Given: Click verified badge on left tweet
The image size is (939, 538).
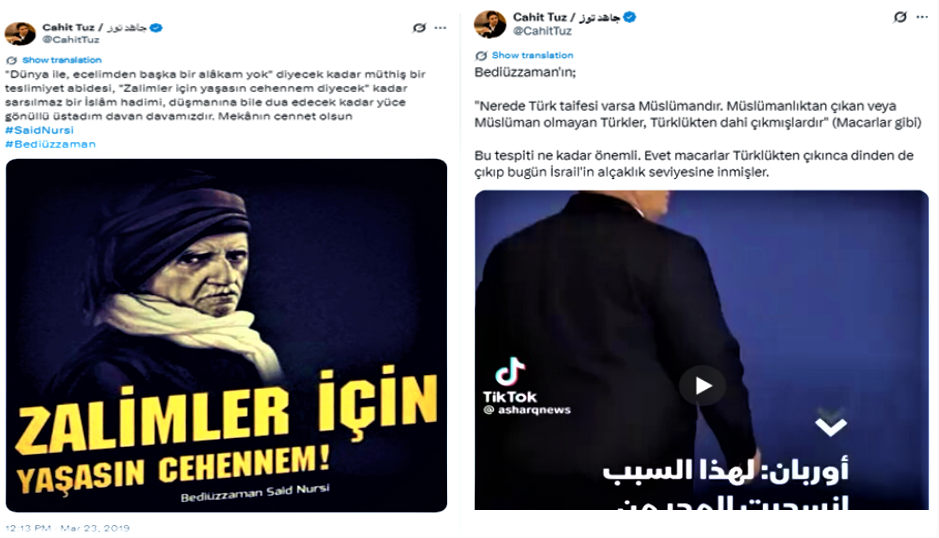Looking at the screenshot, I should click(156, 28).
